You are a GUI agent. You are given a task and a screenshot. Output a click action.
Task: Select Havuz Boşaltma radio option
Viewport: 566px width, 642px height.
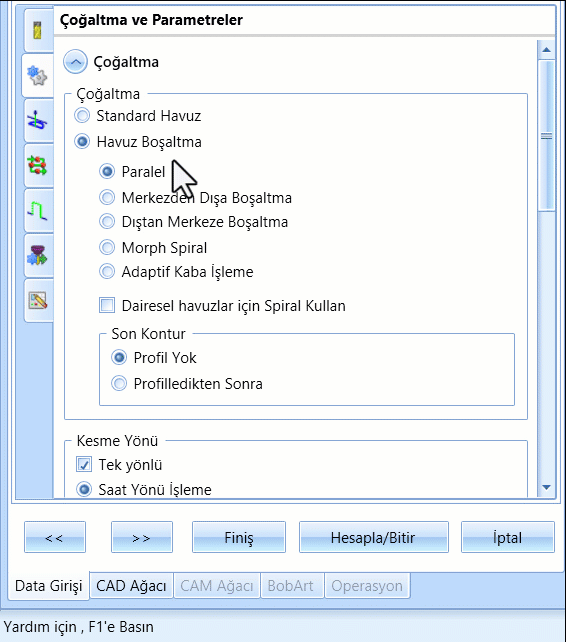138,142
